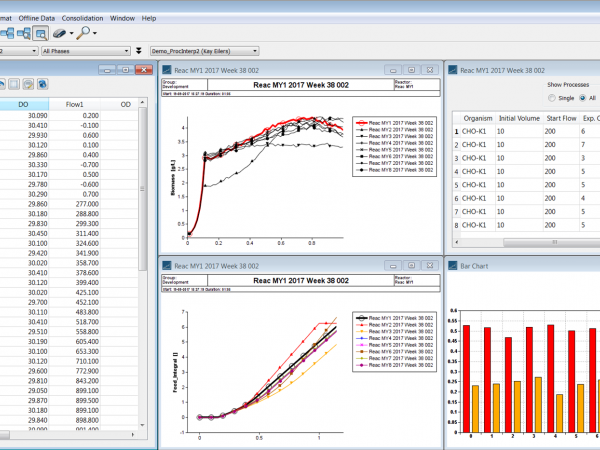Close the top Biomass plot window
This screenshot has width=600, height=450.
(x=430, y=70)
